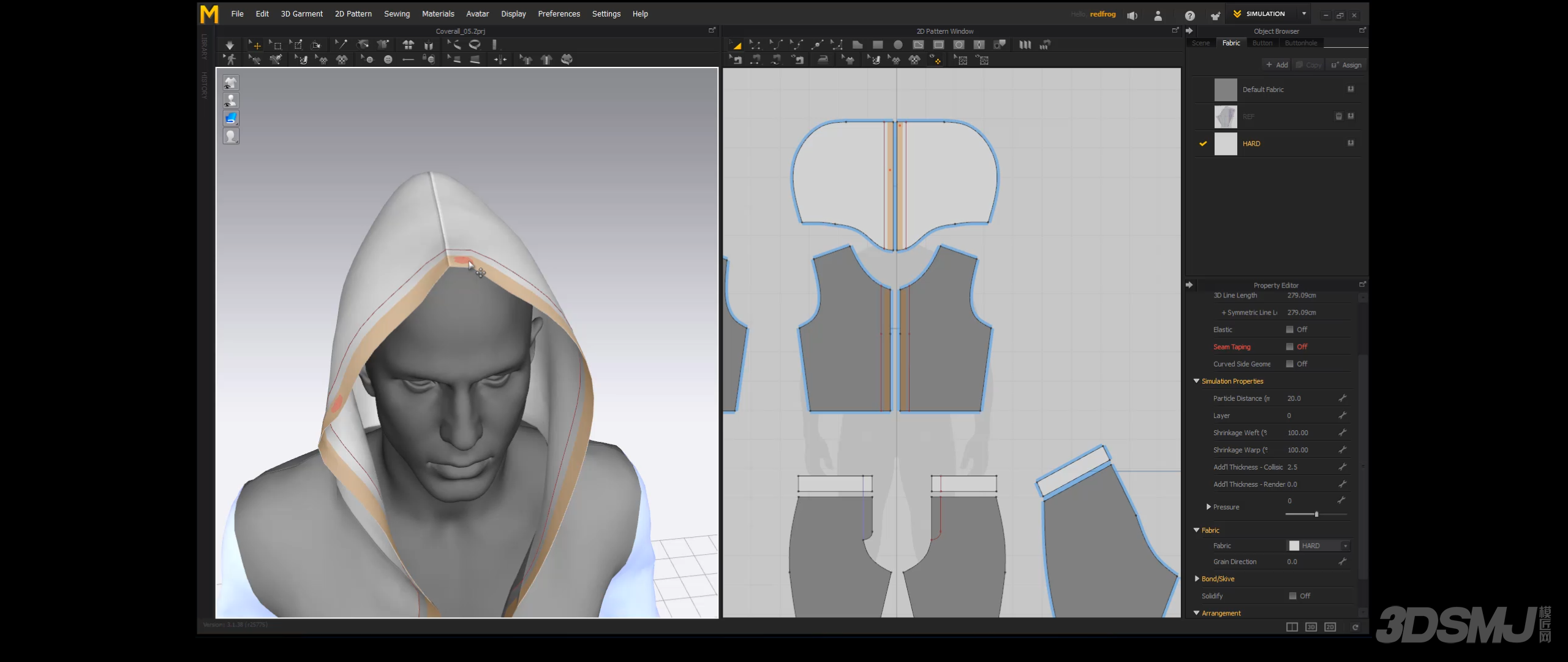
Task: Open the Materials menu
Action: 438,13
